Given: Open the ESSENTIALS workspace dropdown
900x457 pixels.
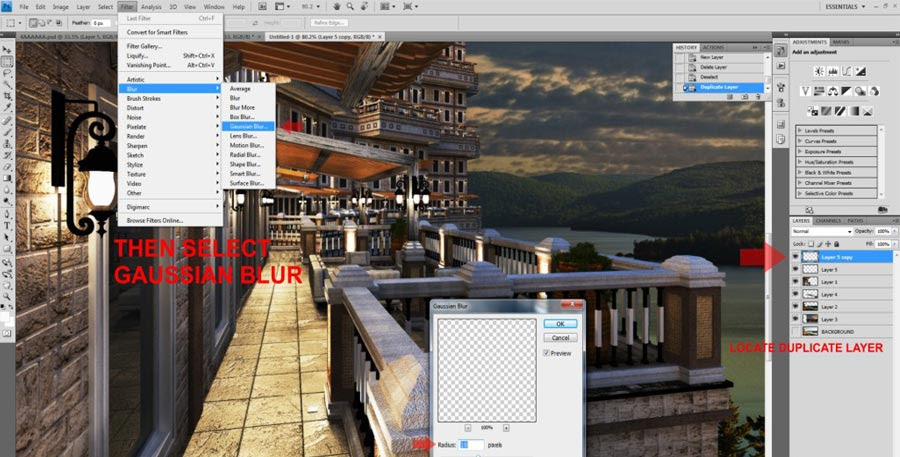Looking at the screenshot, I should click(x=845, y=6).
